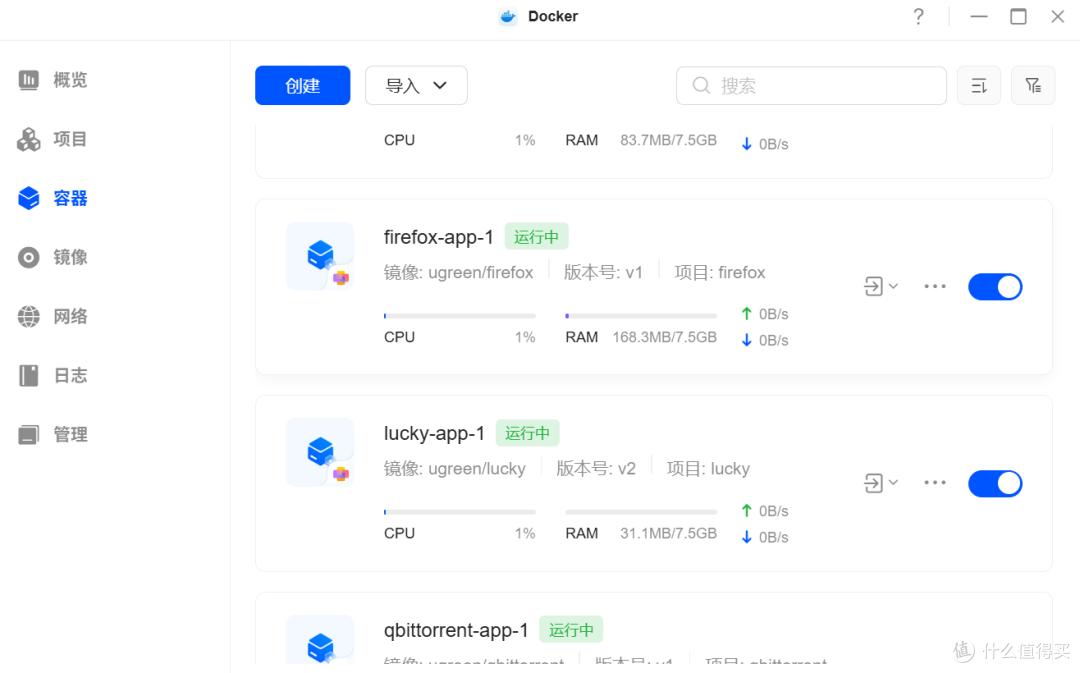1080x673 pixels.
Task: Click the 项目: lucky label
Action: (x=708, y=469)
